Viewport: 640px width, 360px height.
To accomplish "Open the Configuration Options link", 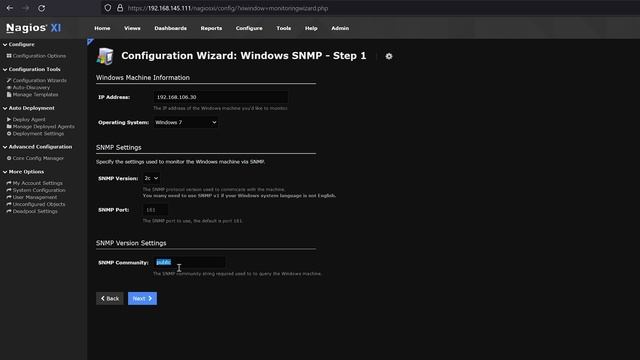I will click(x=39, y=56).
